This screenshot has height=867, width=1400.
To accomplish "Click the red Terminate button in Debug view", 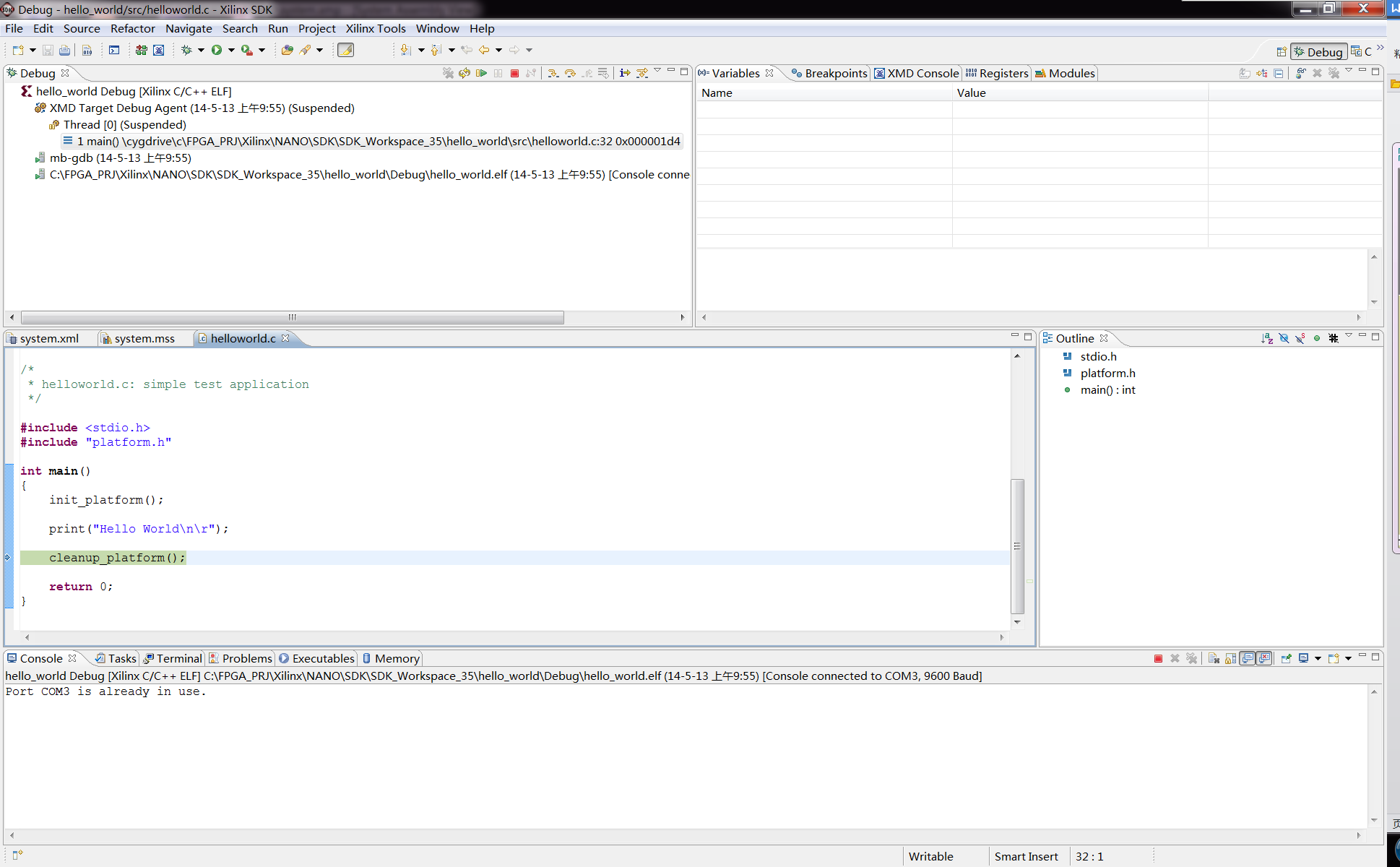I will pyautogui.click(x=514, y=73).
